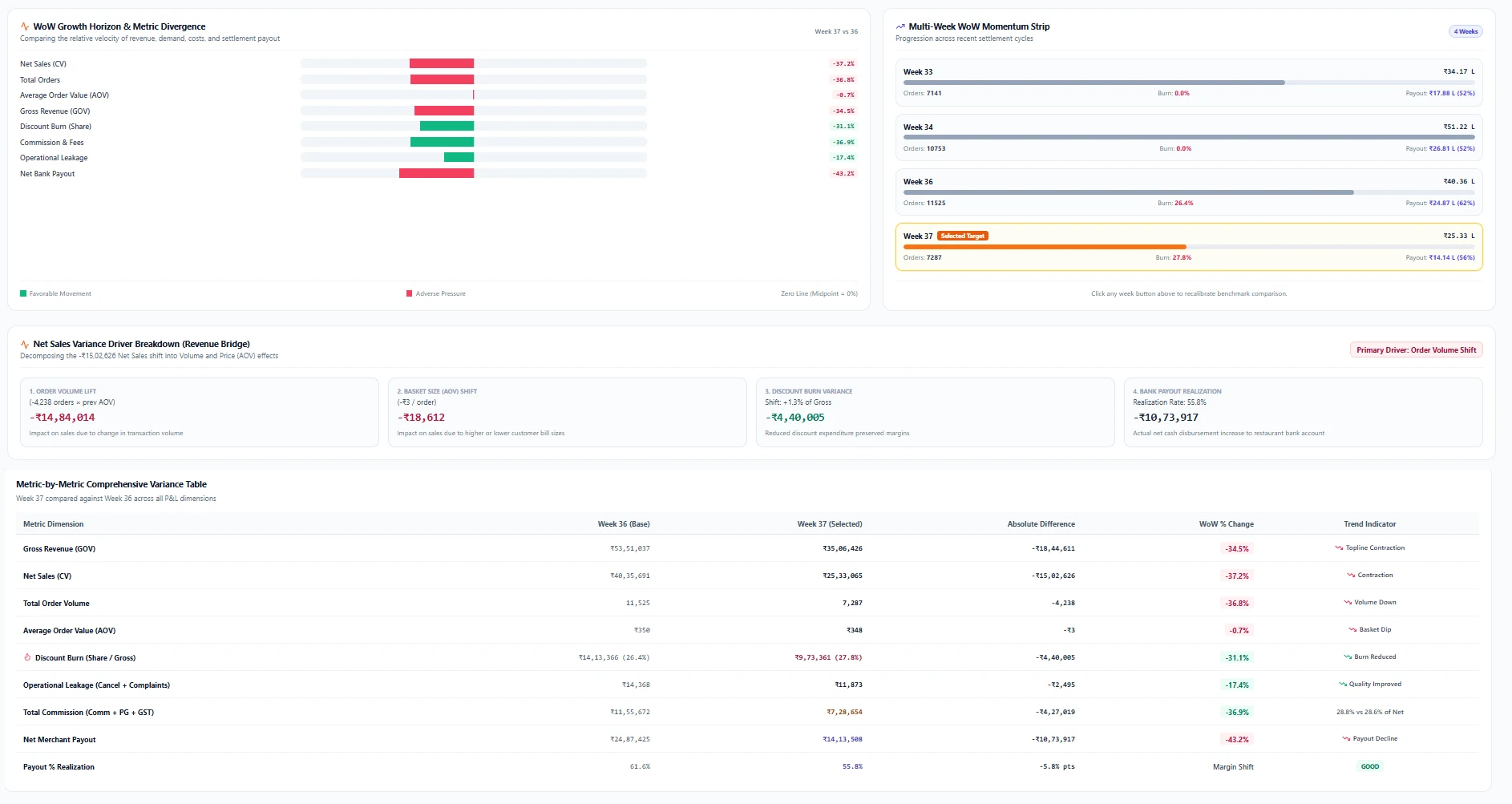This screenshot has height=804, width=1512.
Task: Click the down-trend icon next to Payout Decline
Action: click(x=1346, y=739)
